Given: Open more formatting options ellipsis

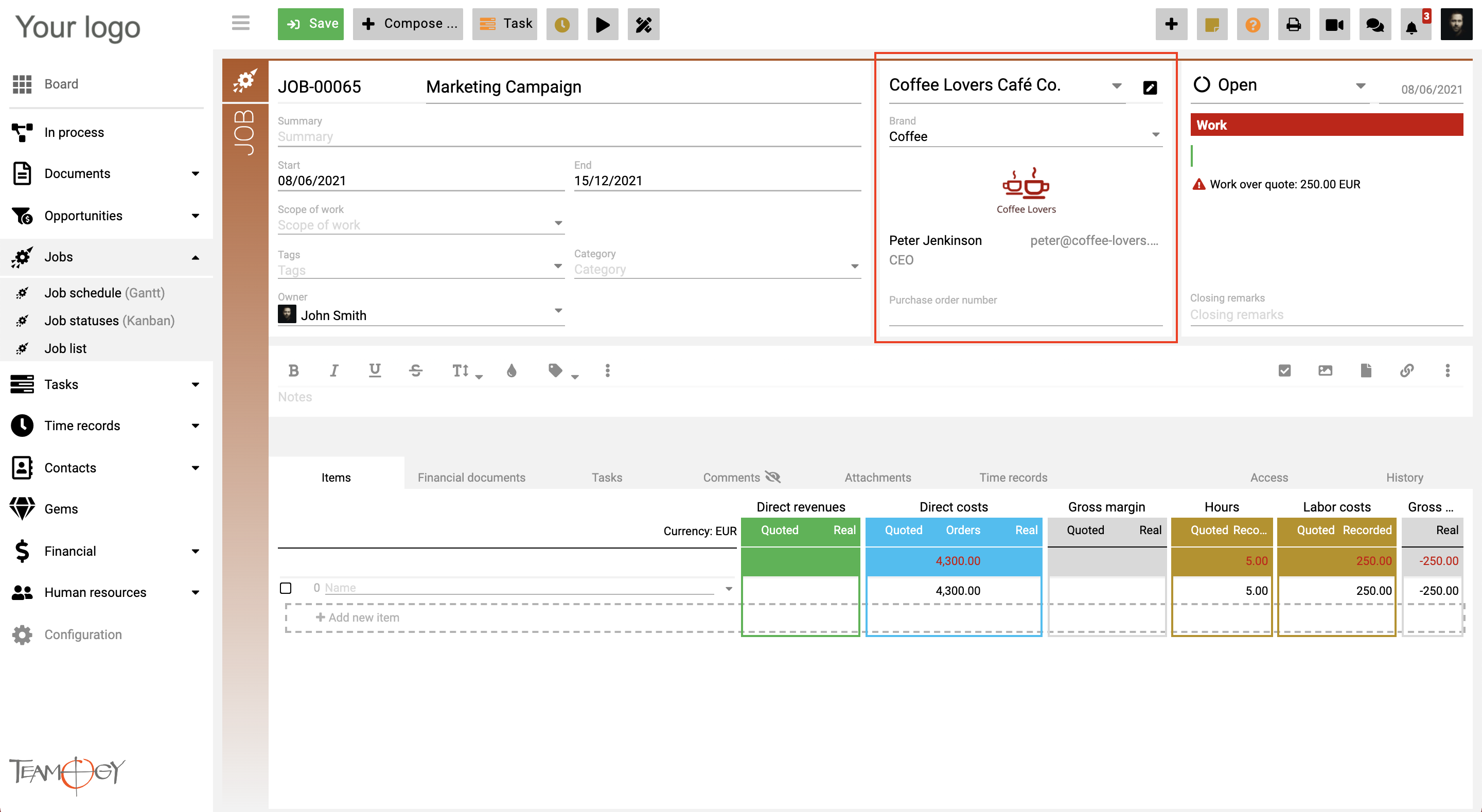Looking at the screenshot, I should point(607,370).
